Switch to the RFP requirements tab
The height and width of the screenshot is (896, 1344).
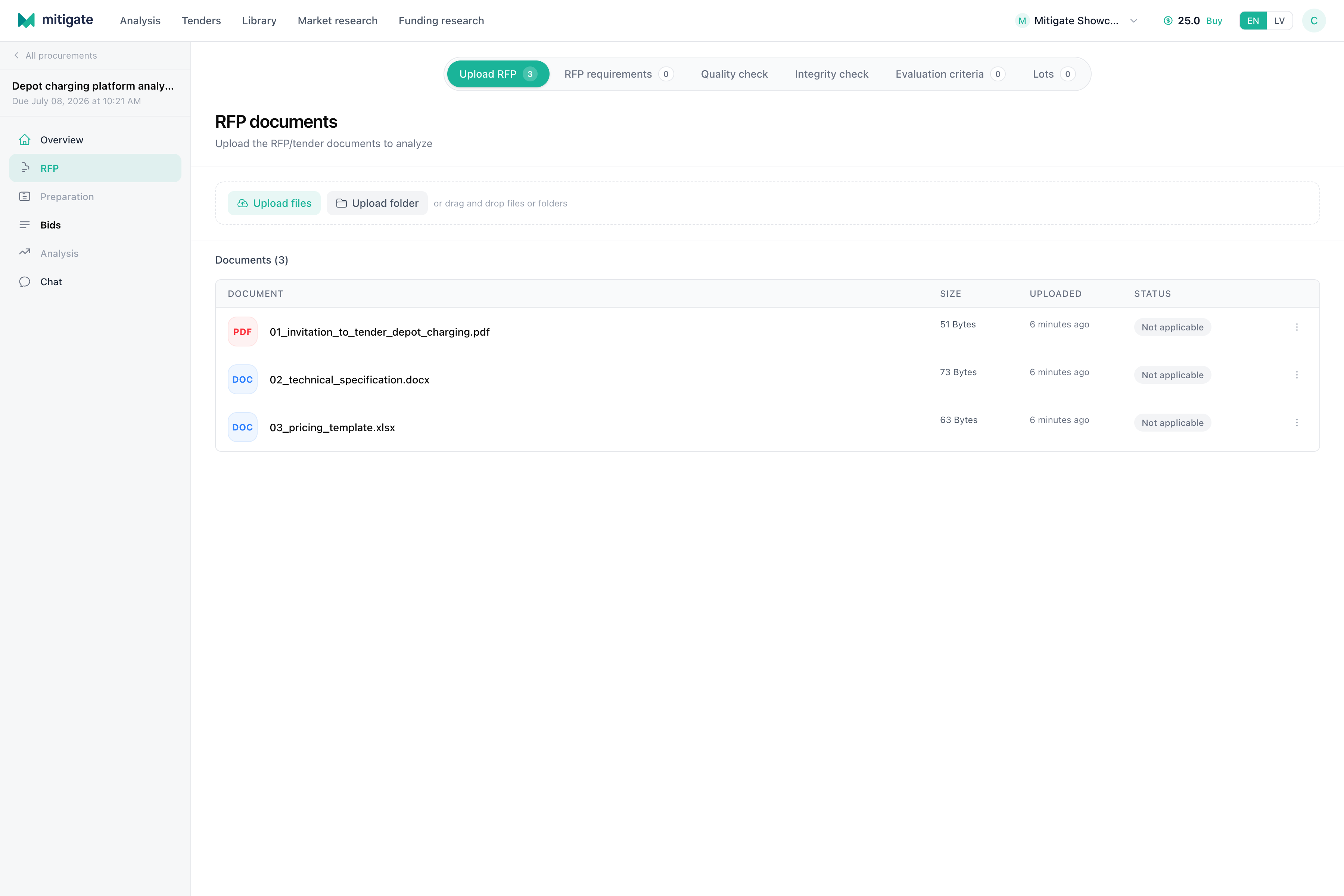tap(619, 74)
